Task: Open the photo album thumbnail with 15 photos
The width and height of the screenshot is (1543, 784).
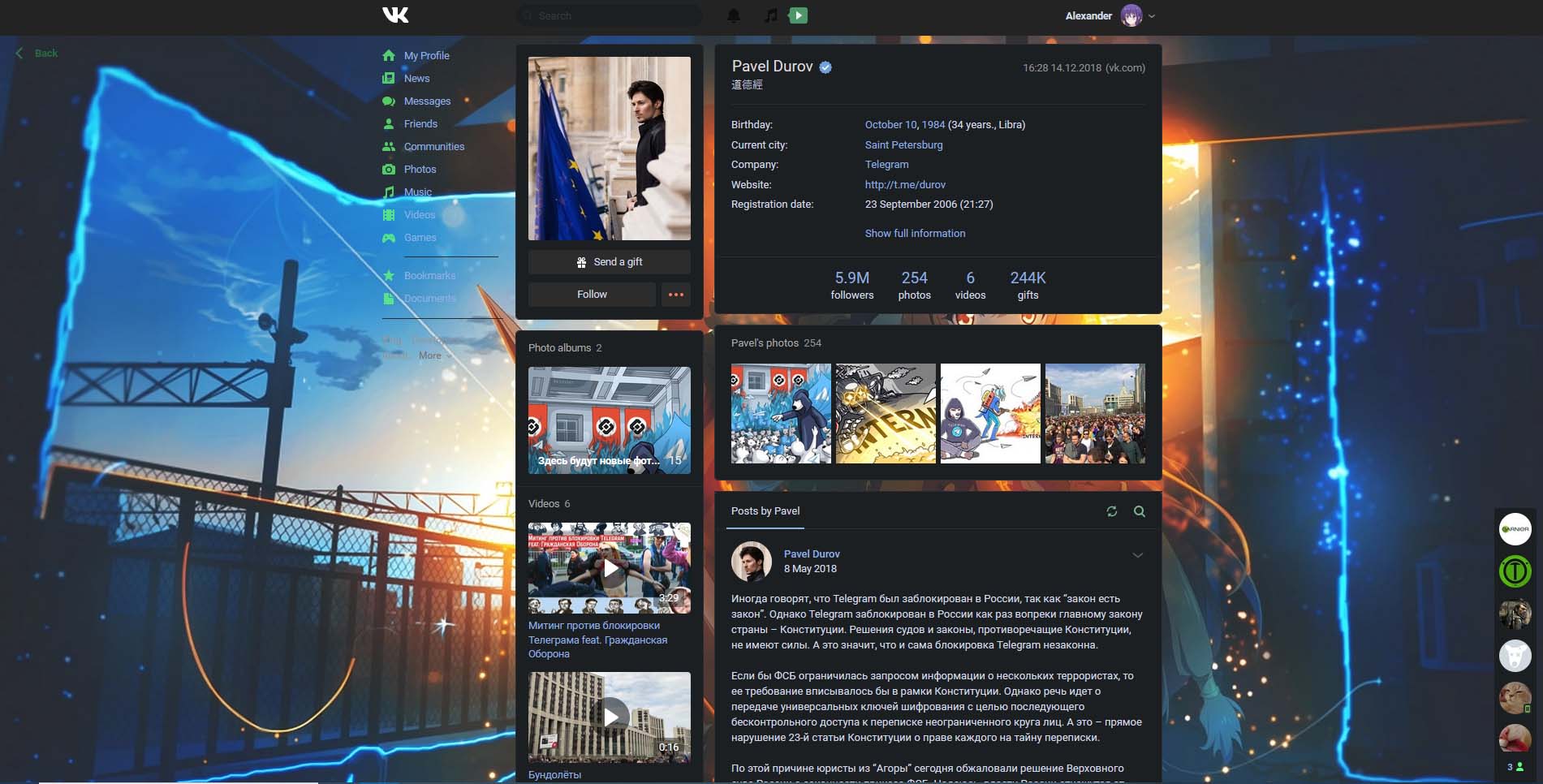Action: point(610,420)
